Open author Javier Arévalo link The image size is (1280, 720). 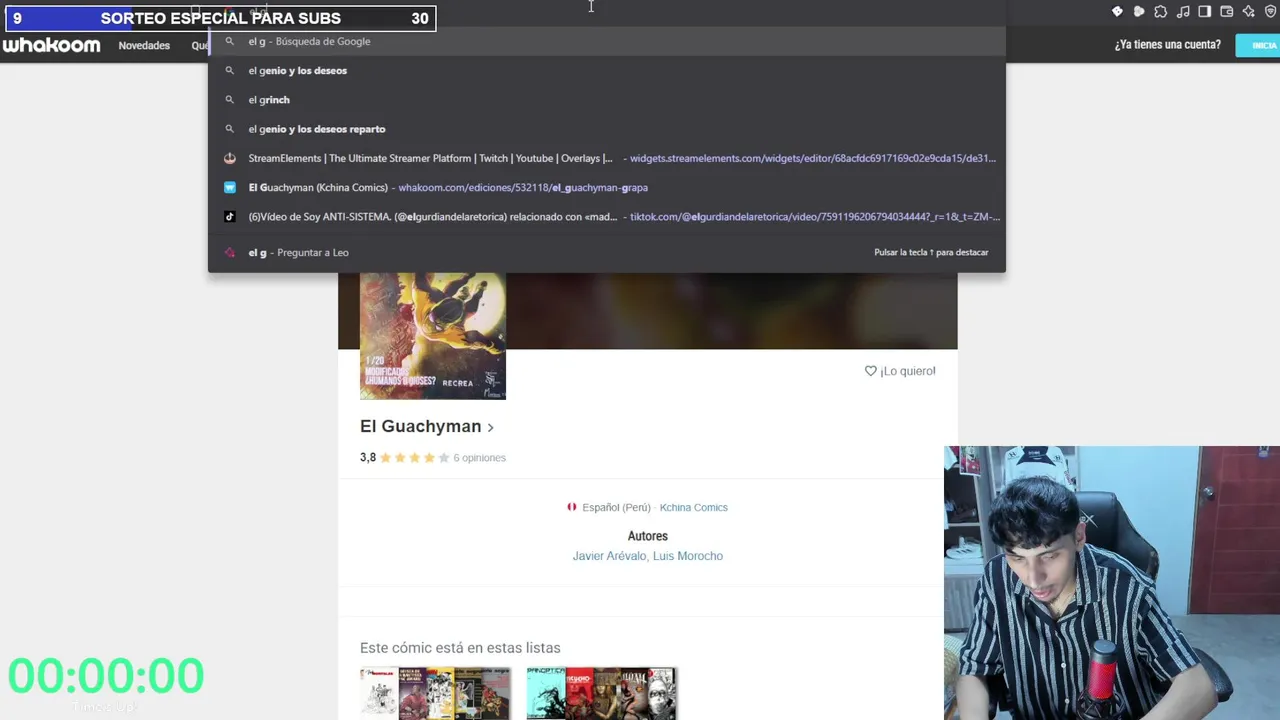point(609,556)
